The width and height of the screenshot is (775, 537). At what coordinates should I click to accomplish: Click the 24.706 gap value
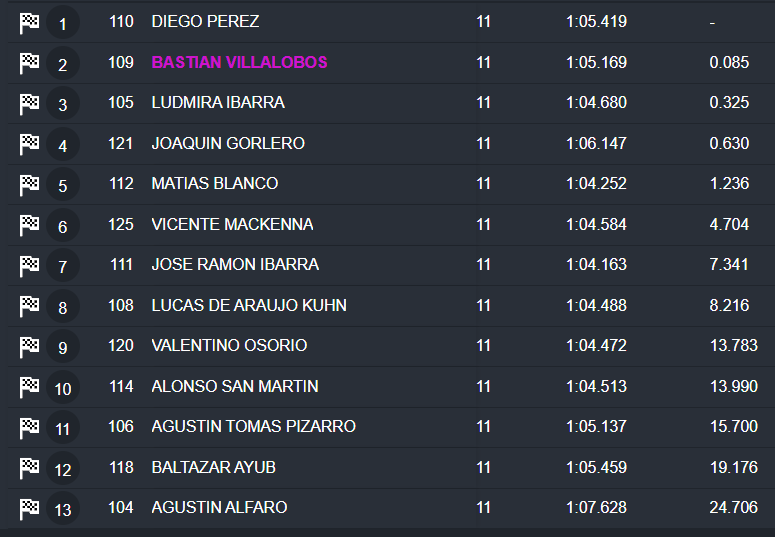pos(733,507)
